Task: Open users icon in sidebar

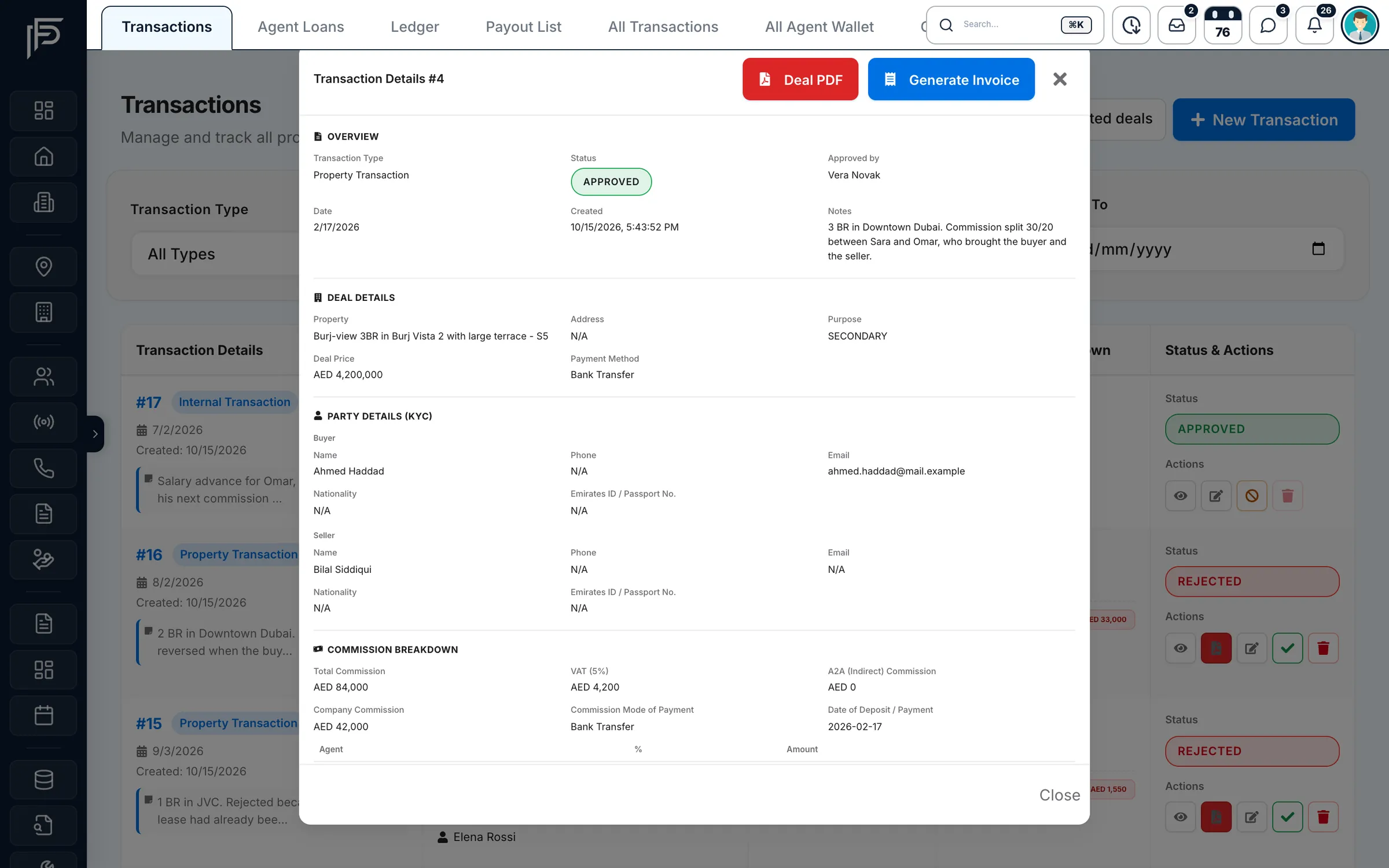Action: [43, 376]
